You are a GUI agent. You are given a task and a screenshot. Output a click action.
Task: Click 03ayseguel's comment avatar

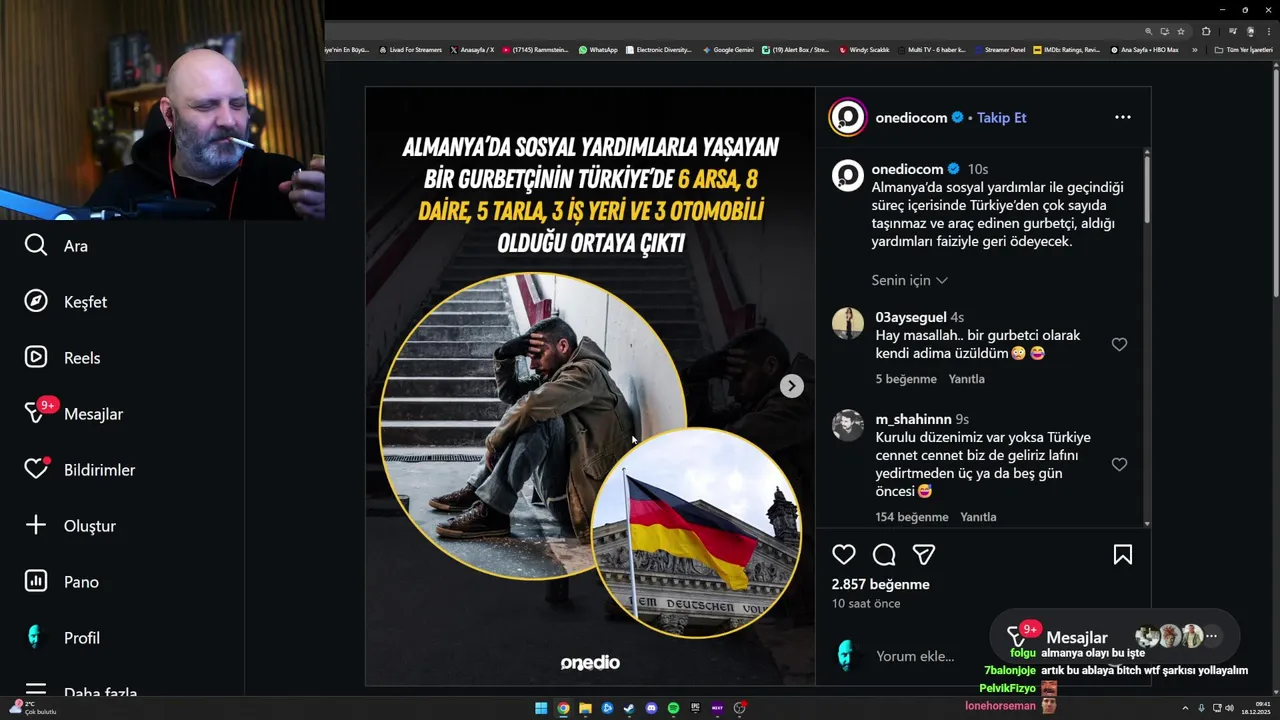point(848,323)
